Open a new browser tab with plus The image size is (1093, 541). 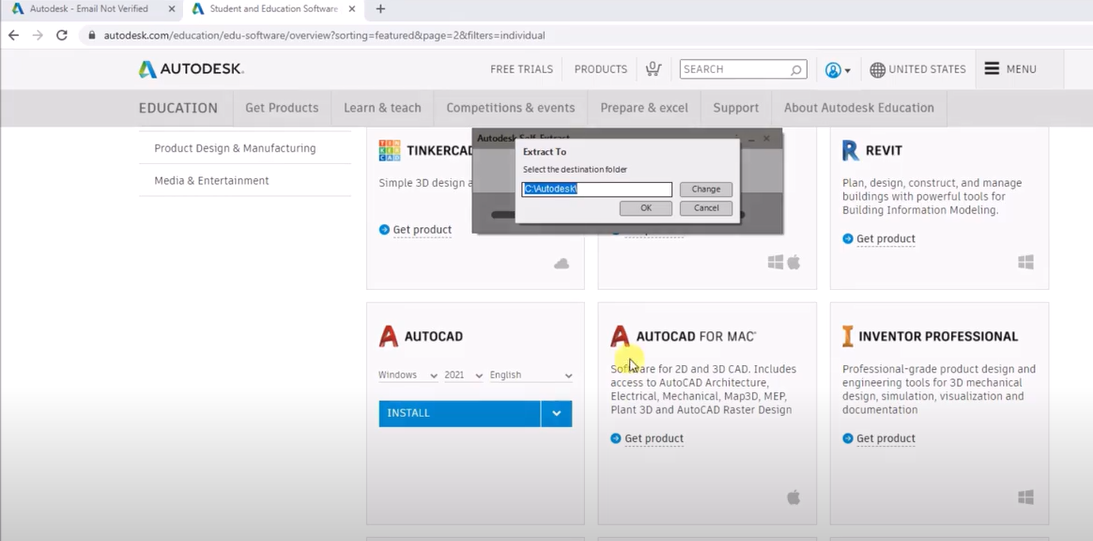click(x=380, y=9)
